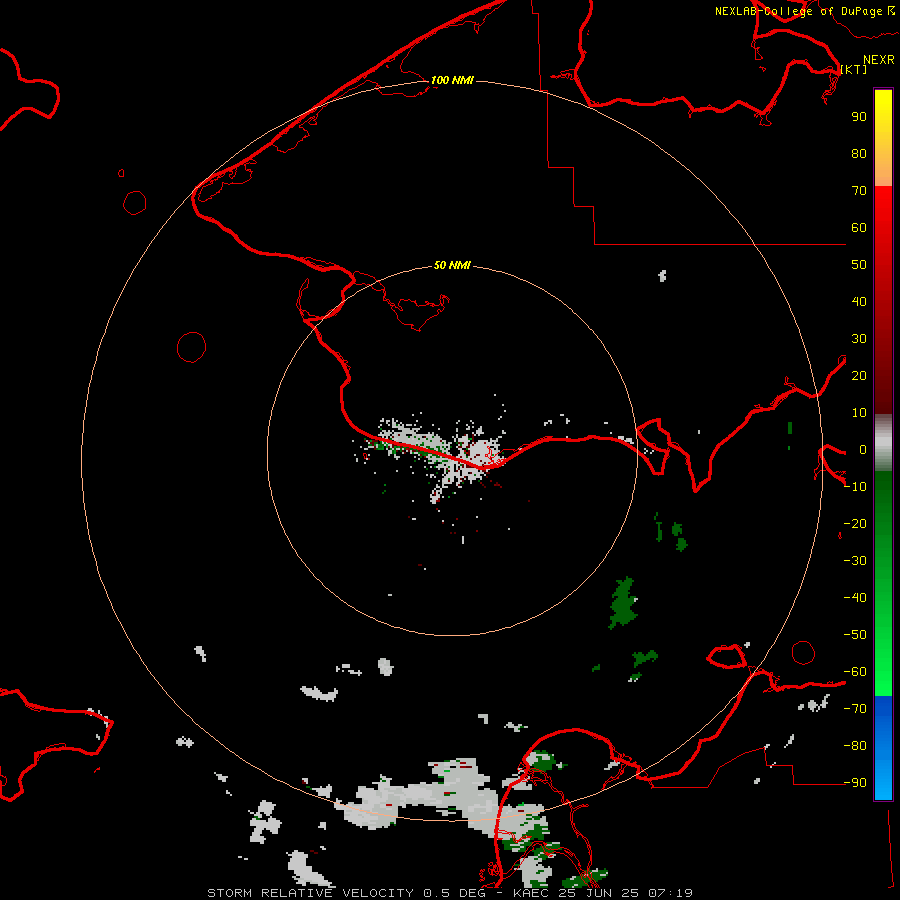
Task: Click the 70 value on velocity scale
Action: (859, 191)
